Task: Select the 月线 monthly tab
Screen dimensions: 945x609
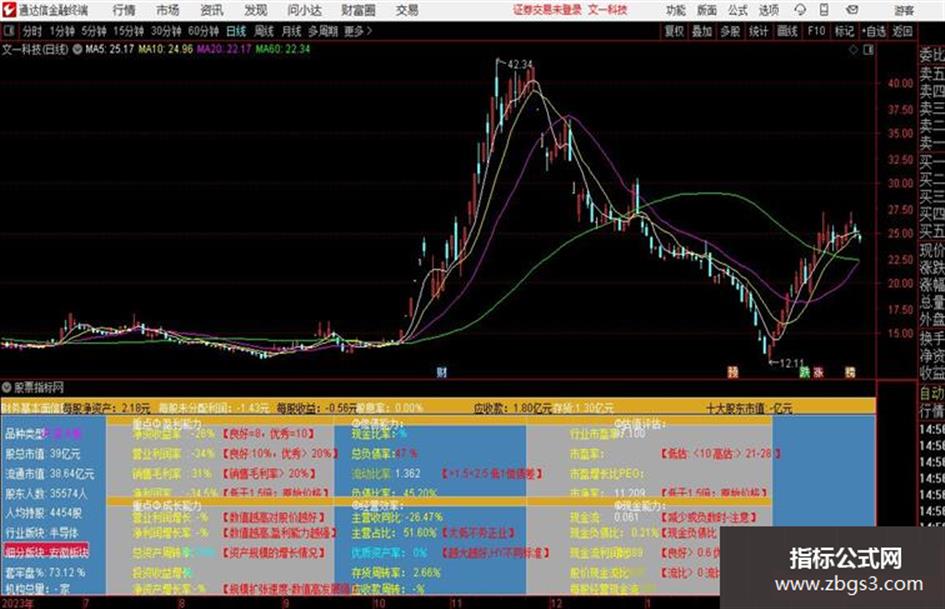Action: tap(291, 31)
